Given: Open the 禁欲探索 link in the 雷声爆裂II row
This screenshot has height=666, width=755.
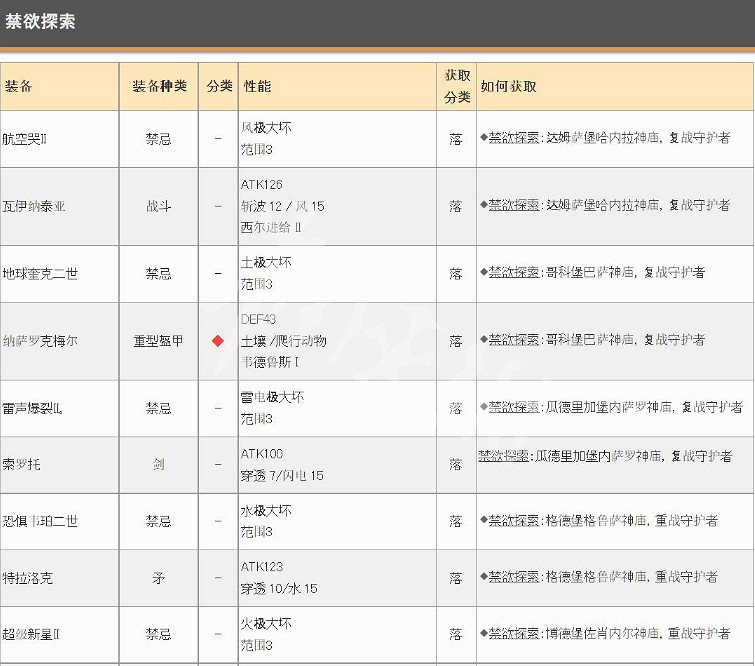Looking at the screenshot, I should (514, 407).
